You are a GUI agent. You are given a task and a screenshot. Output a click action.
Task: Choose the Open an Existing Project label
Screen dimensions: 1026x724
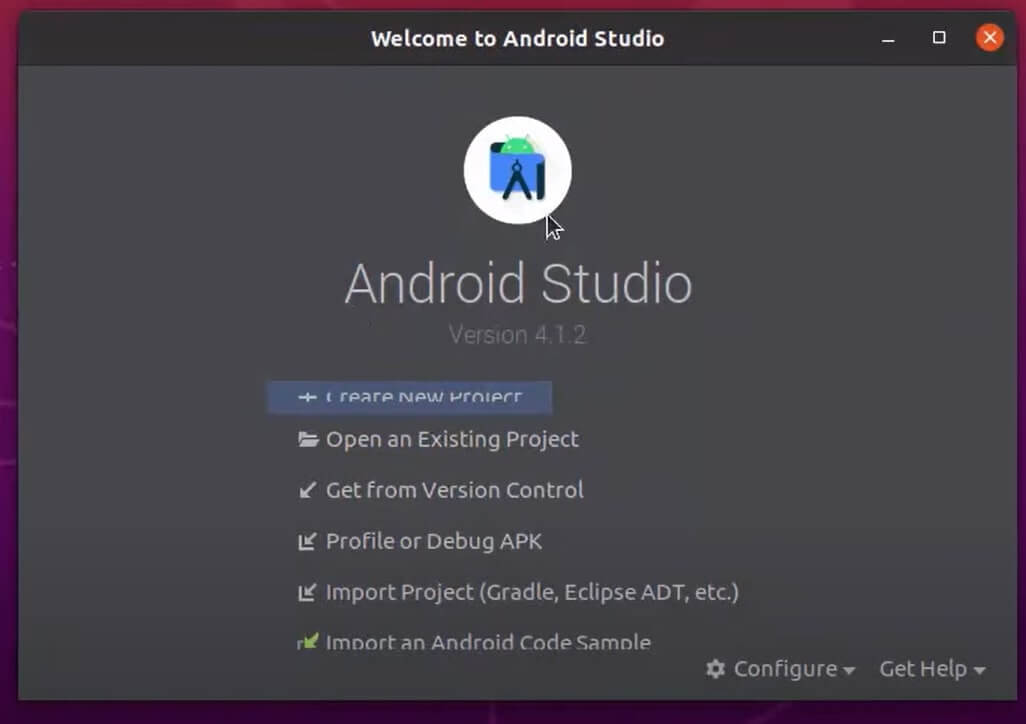point(452,439)
